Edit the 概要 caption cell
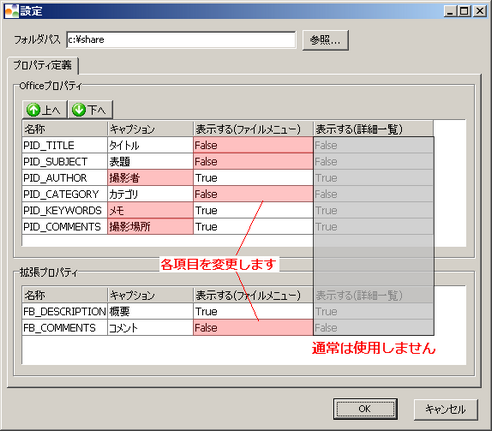Image resolution: width=492 pixels, height=431 pixels. 150,311
